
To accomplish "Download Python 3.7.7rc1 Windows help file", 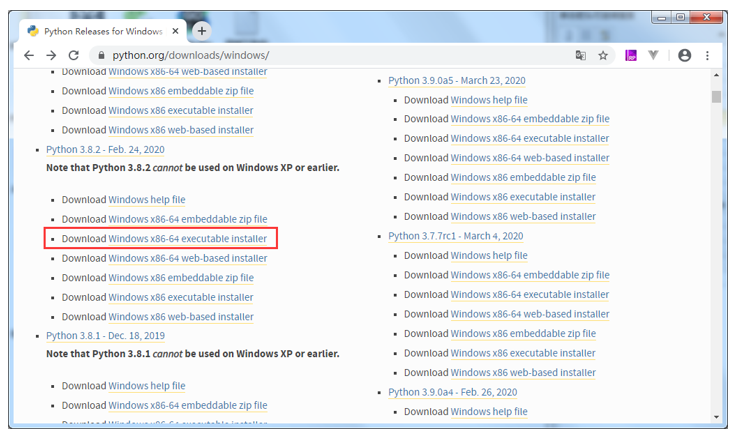I will point(489,256).
